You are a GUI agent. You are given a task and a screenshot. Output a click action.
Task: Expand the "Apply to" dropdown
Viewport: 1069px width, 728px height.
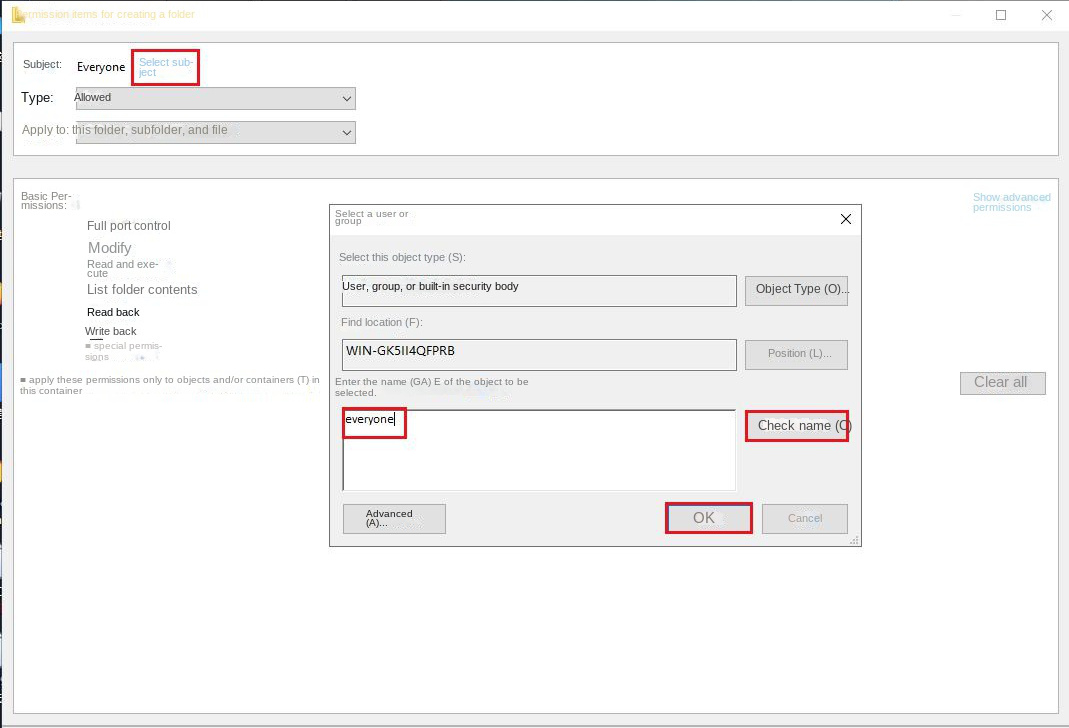point(215,132)
